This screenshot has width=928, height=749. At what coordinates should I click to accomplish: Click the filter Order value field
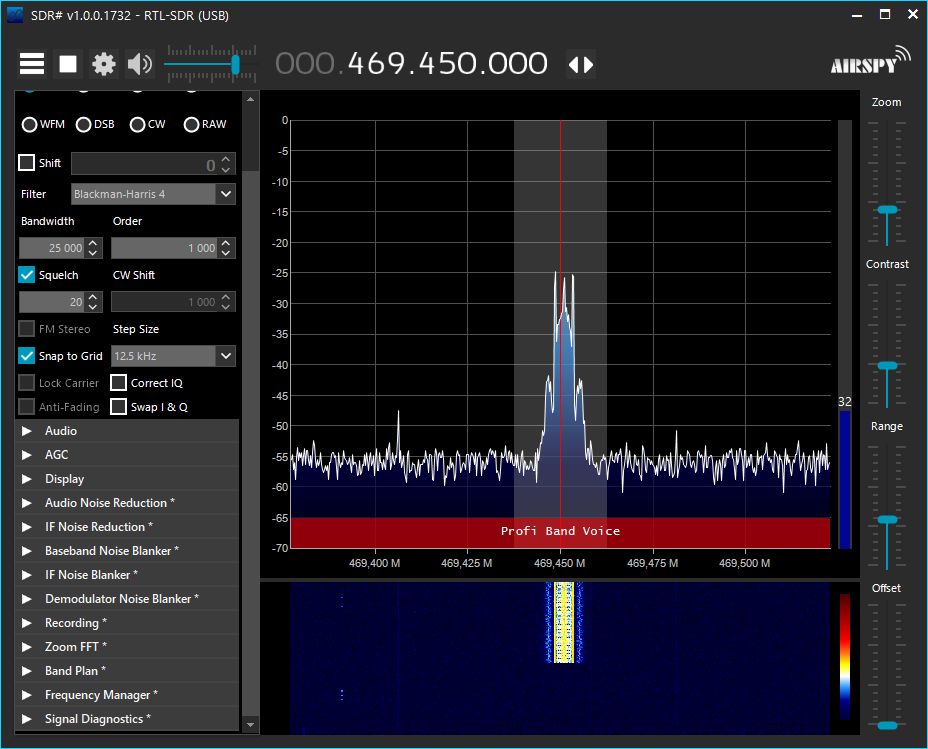165,248
